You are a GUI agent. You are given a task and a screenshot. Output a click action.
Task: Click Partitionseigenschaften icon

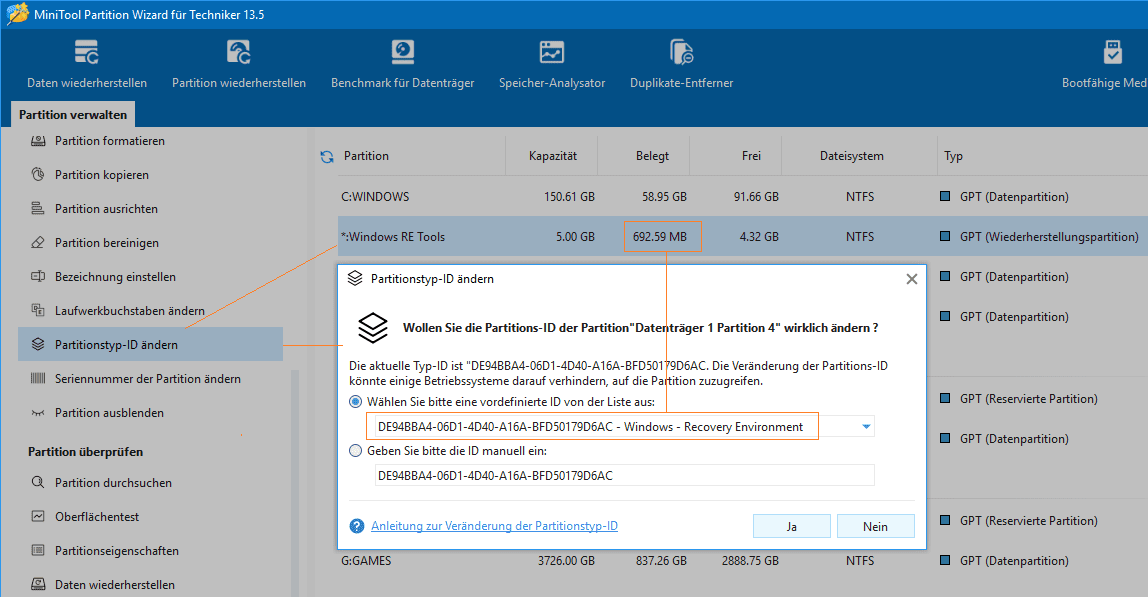pyautogui.click(x=38, y=550)
